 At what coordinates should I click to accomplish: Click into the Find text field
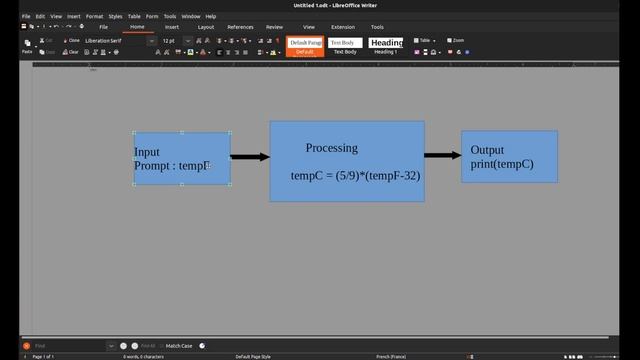point(70,346)
